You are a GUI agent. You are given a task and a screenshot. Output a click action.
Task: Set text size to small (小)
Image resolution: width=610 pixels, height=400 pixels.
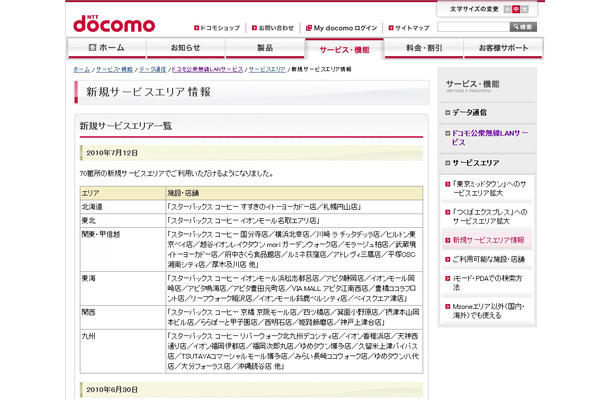tap(507, 9)
